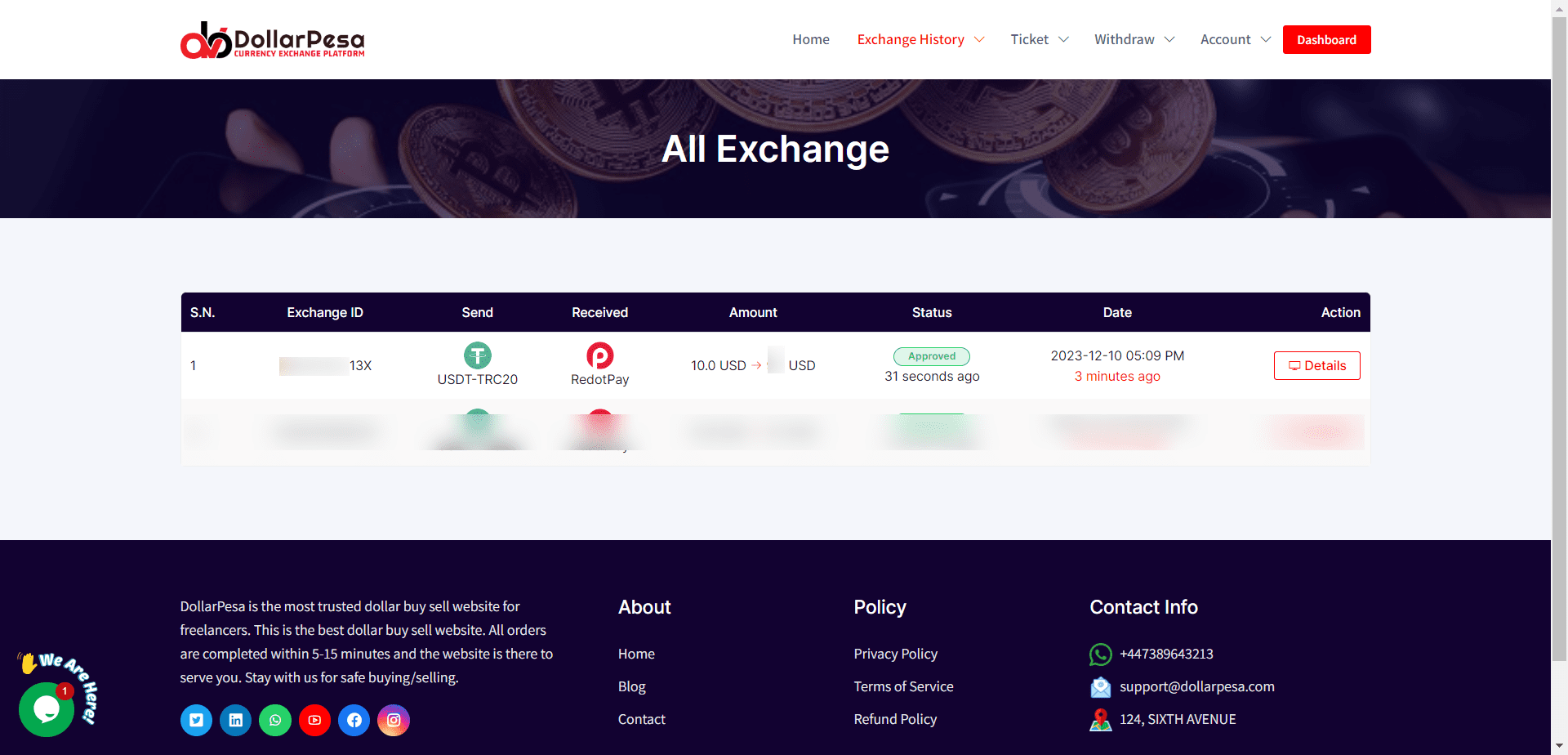Open the footer Blog link

point(631,686)
